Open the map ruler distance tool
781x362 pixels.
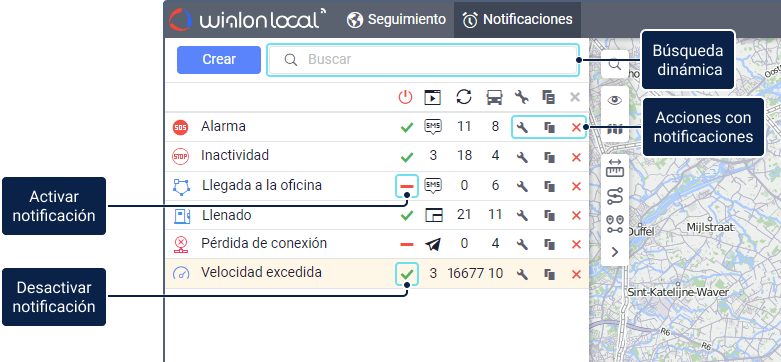pos(615,168)
